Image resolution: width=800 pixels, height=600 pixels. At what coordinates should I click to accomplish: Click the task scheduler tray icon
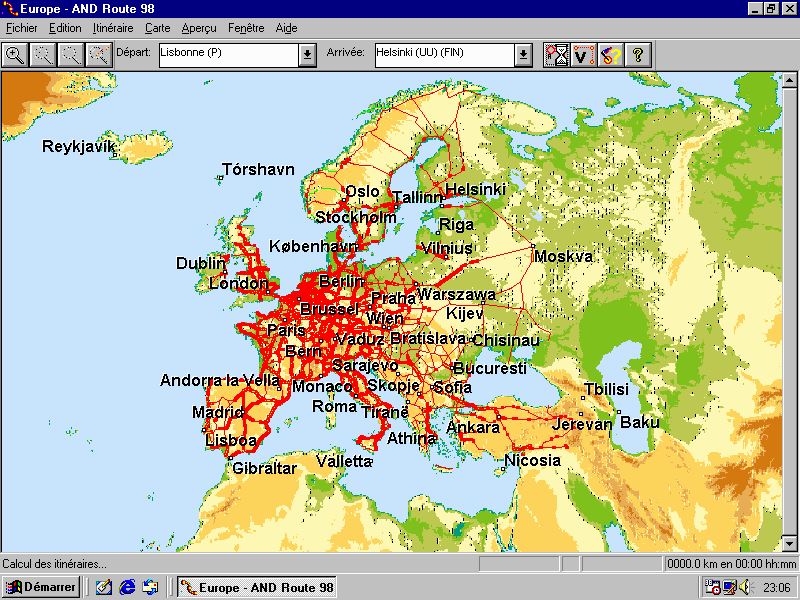(712, 587)
